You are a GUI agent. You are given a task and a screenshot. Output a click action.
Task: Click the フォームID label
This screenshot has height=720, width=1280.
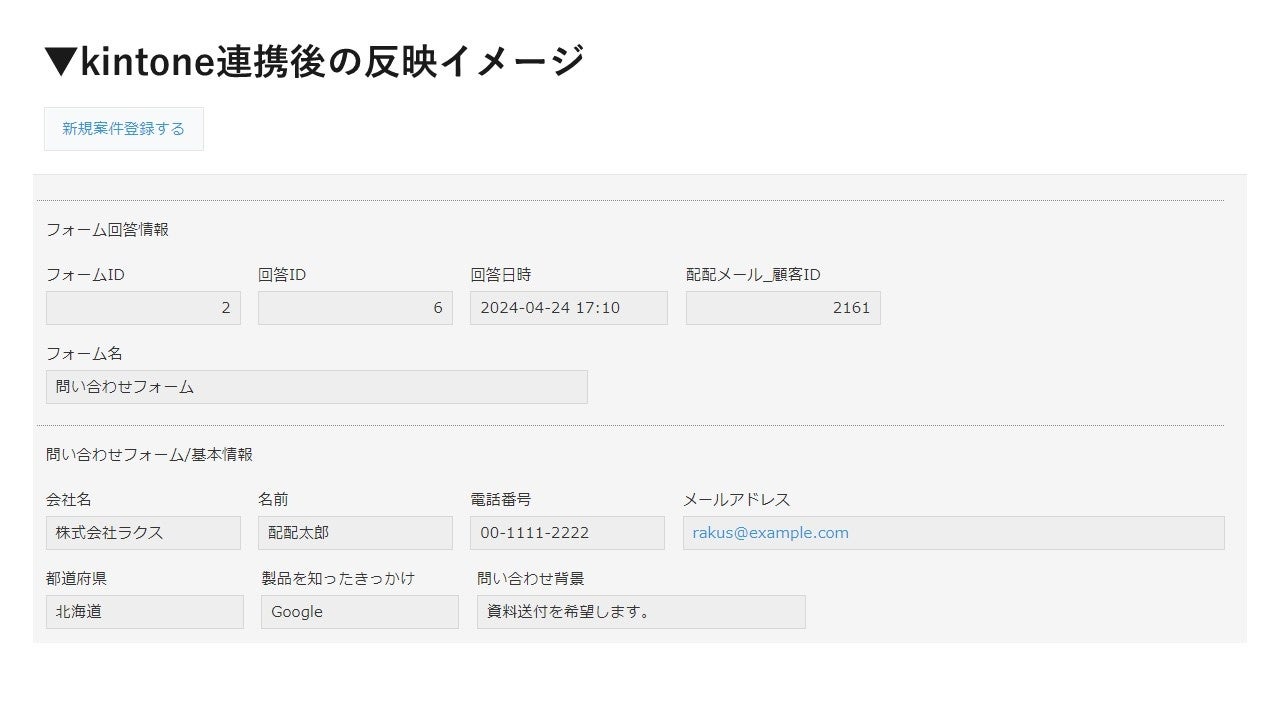[x=85, y=275]
